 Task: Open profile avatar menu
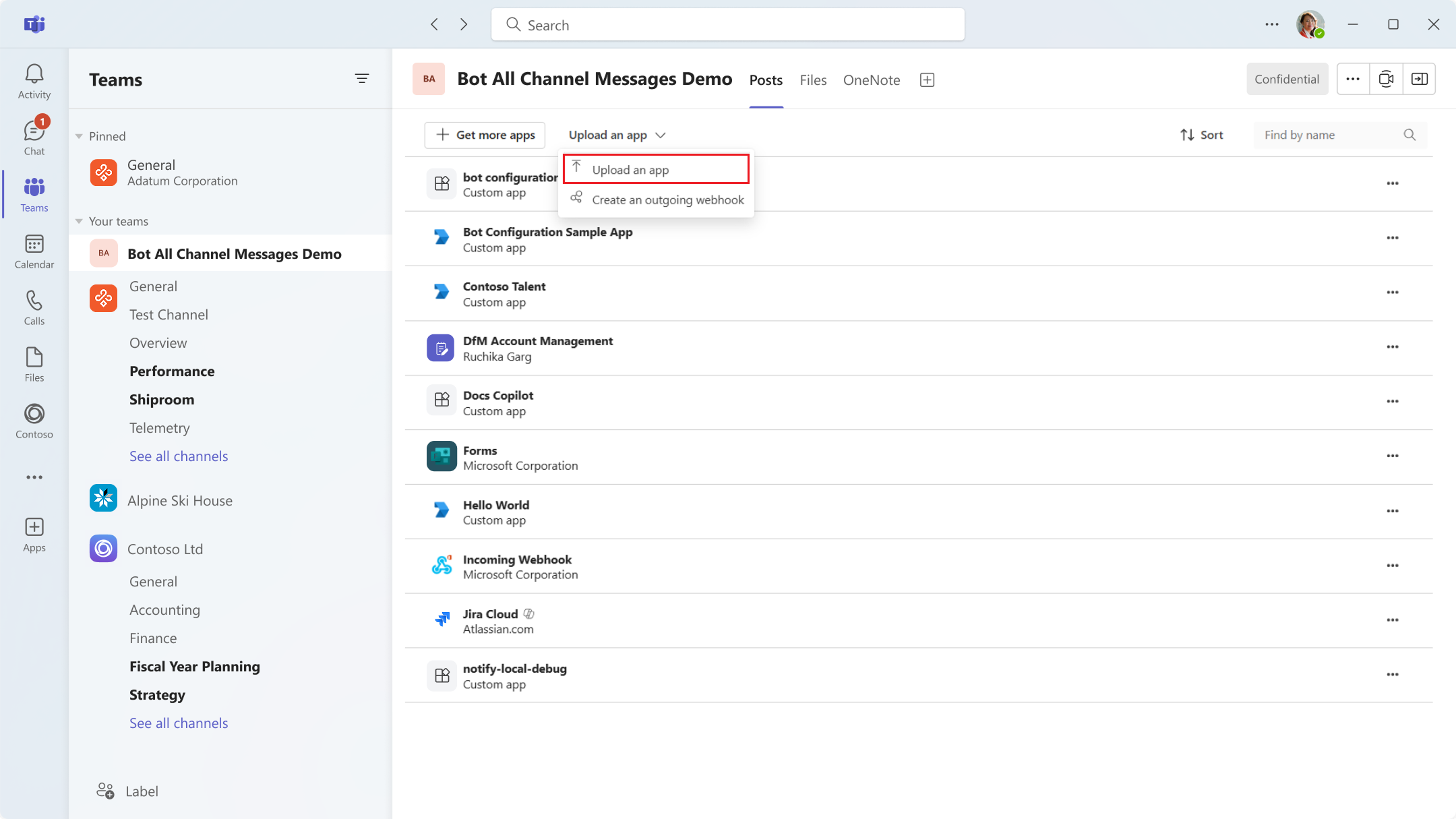(1310, 24)
